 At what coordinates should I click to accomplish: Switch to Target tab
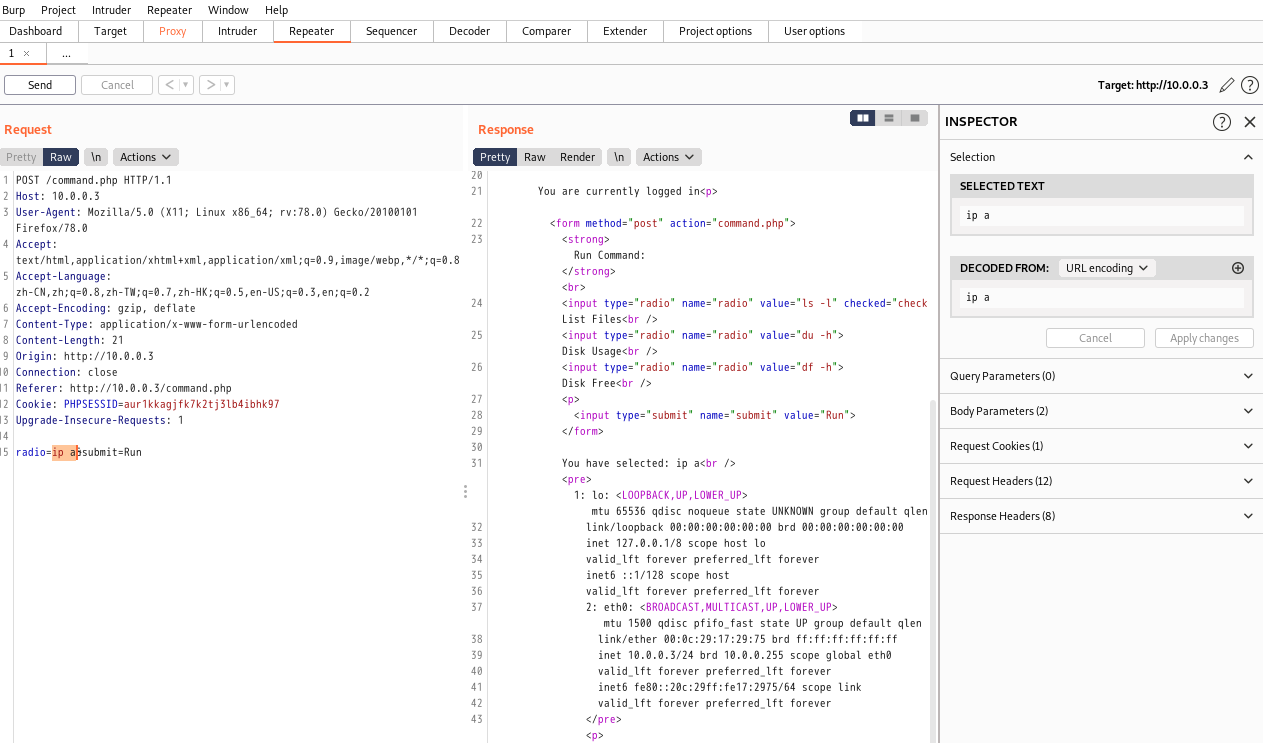(x=111, y=31)
